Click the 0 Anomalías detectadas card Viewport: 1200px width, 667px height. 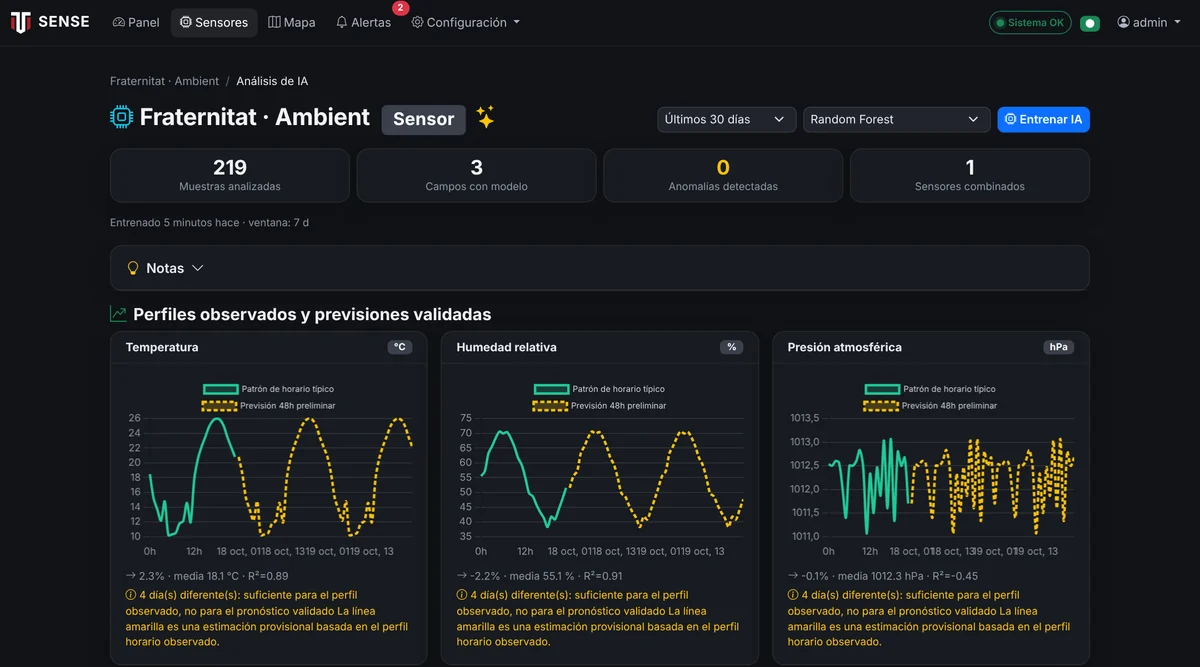pos(723,175)
